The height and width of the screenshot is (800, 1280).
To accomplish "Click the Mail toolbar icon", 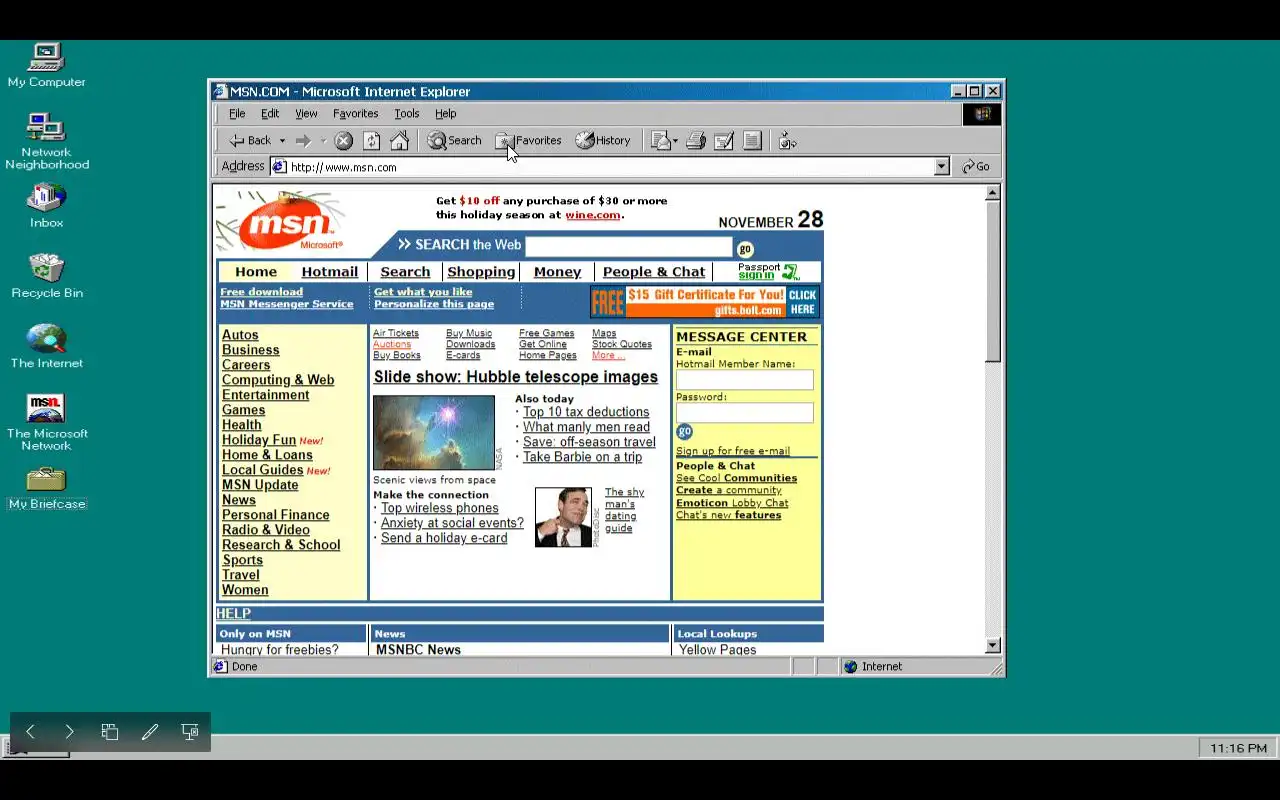I will [660, 141].
